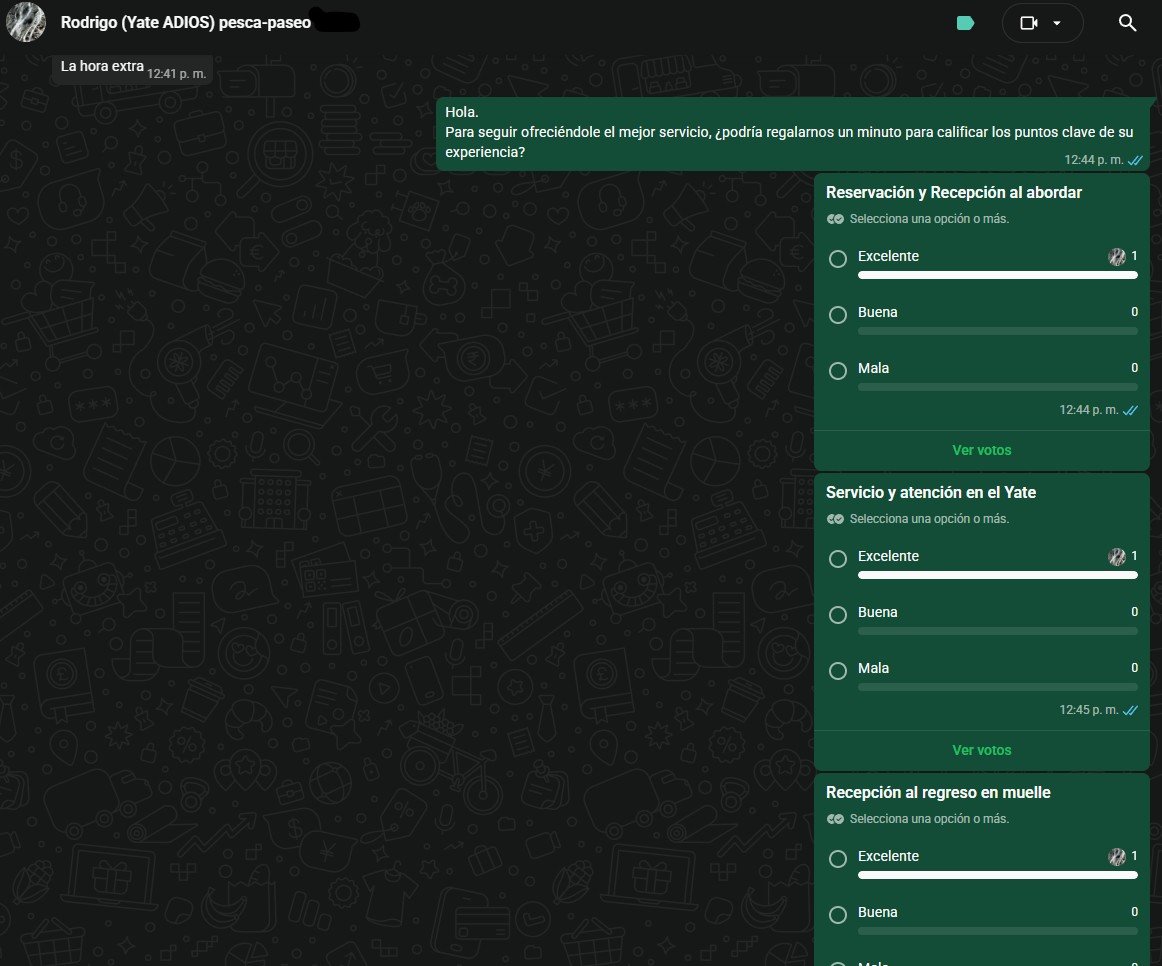Select Excelente in Reservación y Recepción poll
This screenshot has width=1162, height=966.
click(837, 259)
